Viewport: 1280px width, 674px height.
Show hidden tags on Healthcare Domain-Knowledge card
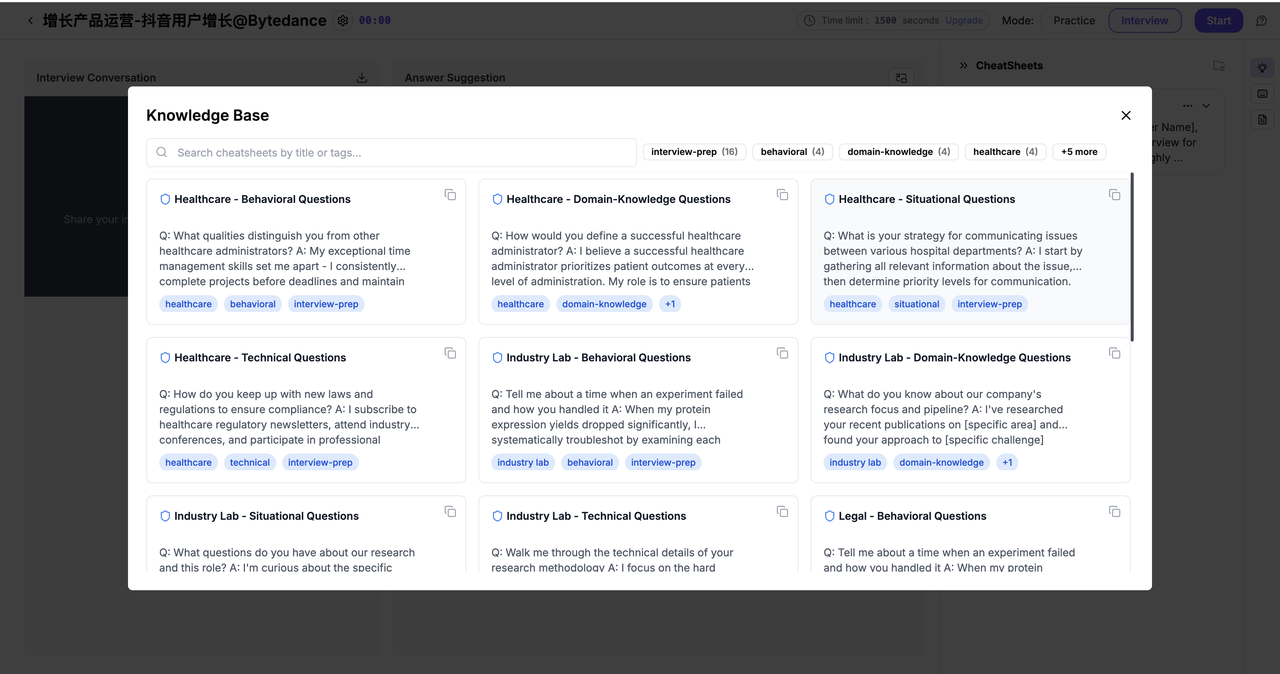click(x=670, y=304)
